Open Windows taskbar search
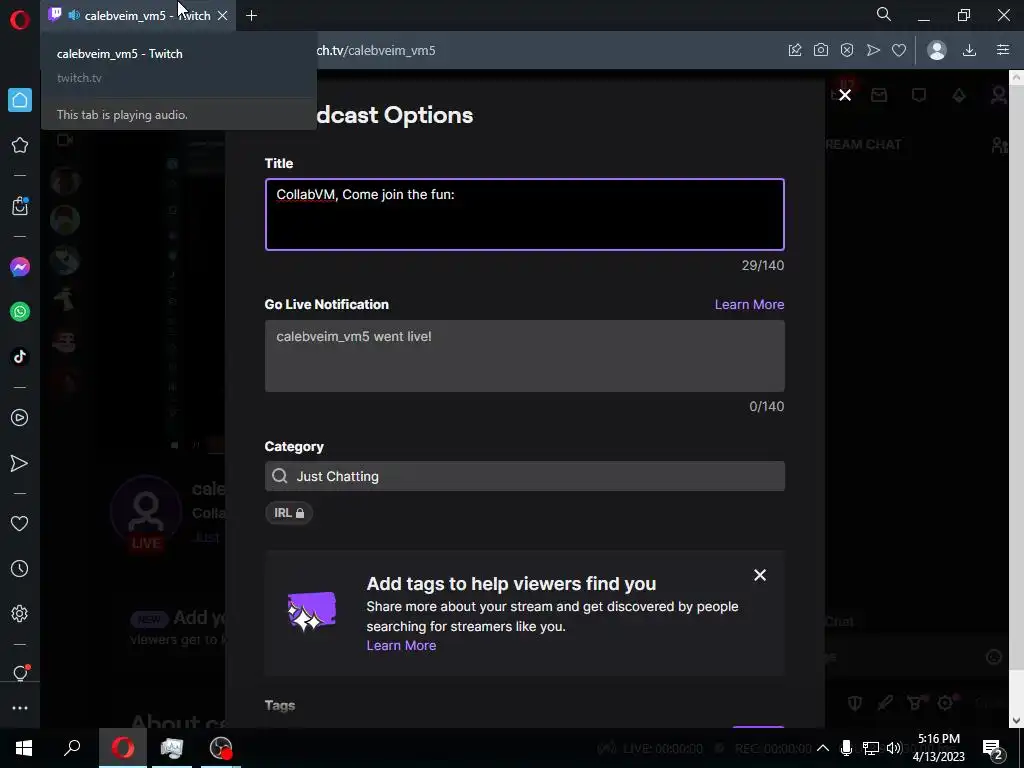The width and height of the screenshot is (1024, 768). pos(72,748)
